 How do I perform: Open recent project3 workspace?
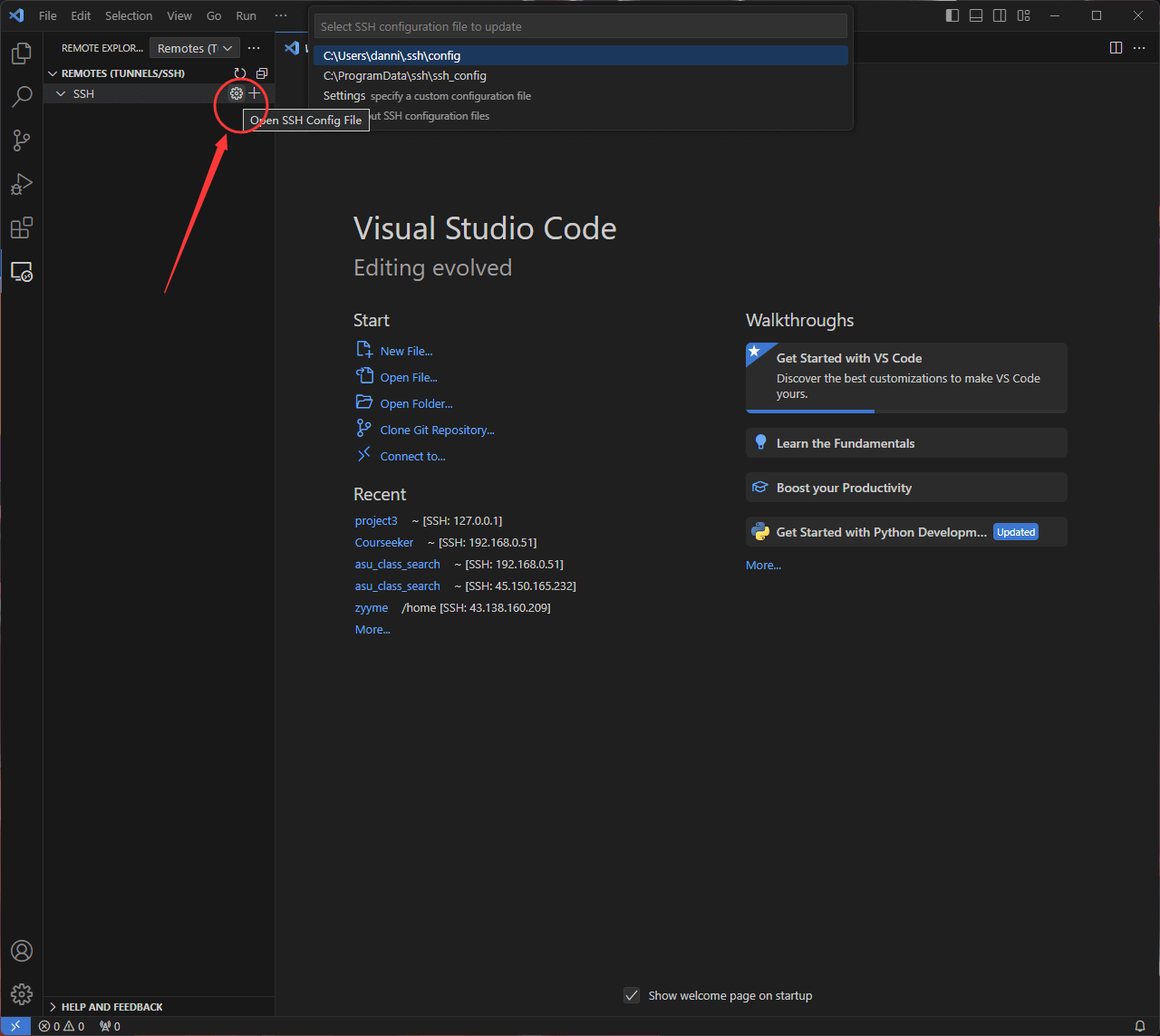pos(376,520)
